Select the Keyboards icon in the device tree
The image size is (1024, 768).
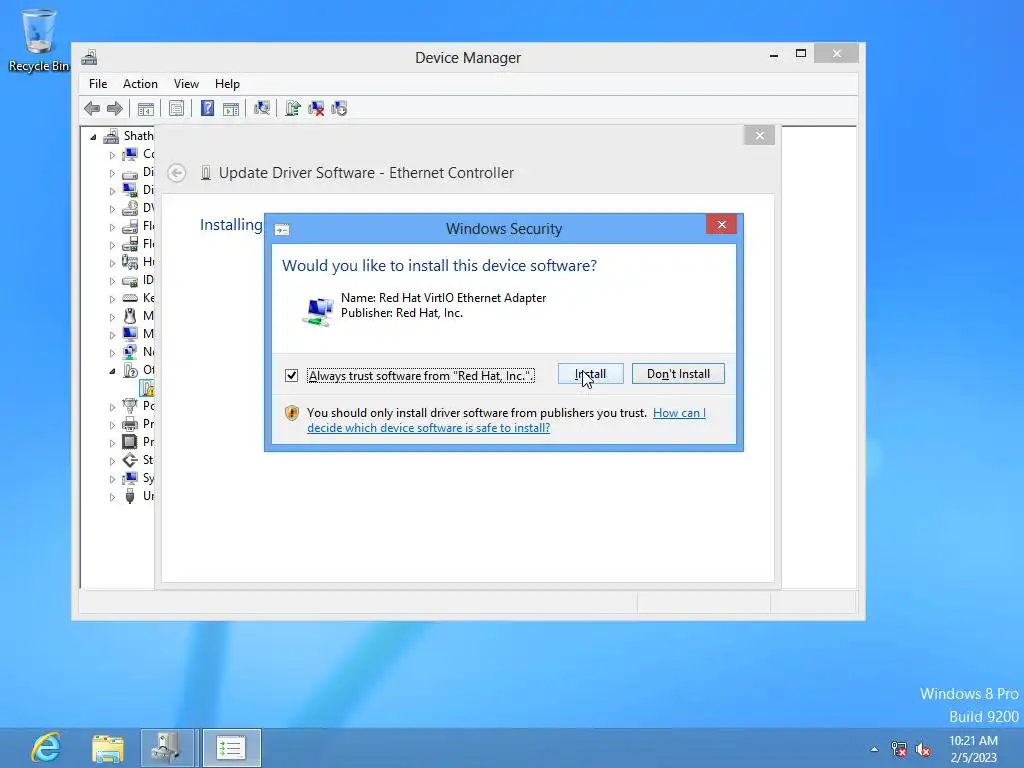point(130,298)
